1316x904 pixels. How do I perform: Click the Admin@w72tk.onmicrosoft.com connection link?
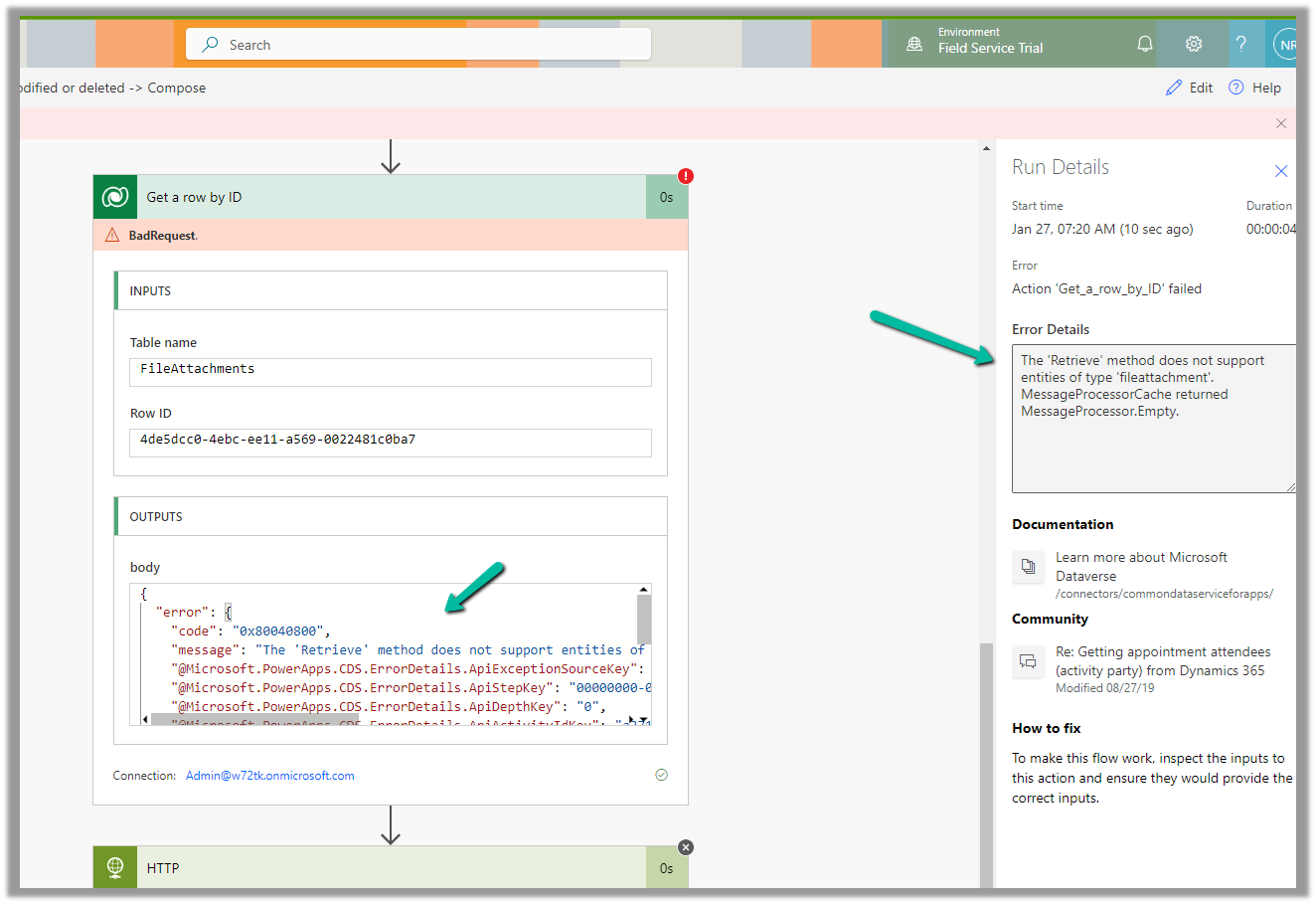269,776
